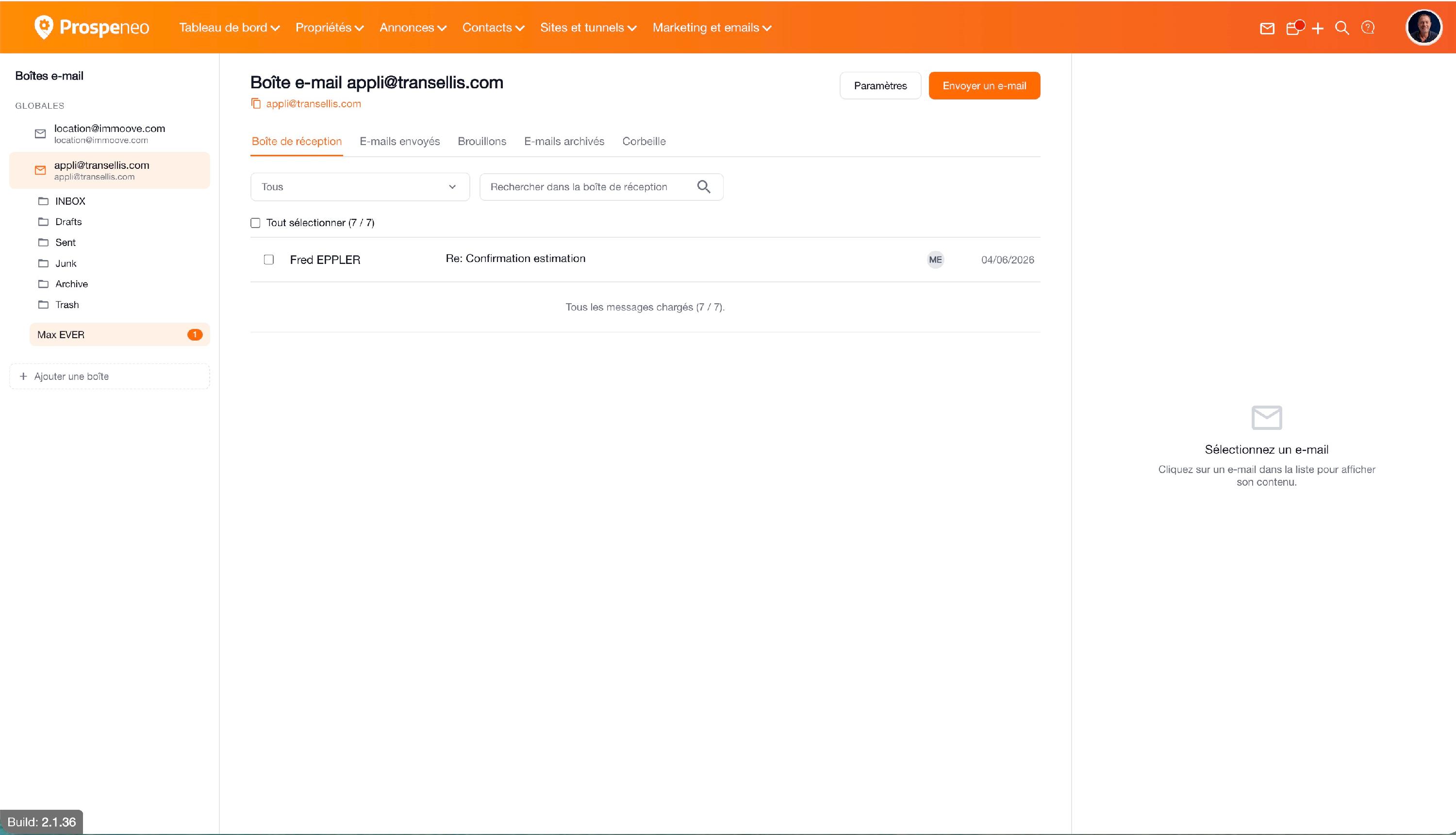Open the Archive folder label

[72, 284]
